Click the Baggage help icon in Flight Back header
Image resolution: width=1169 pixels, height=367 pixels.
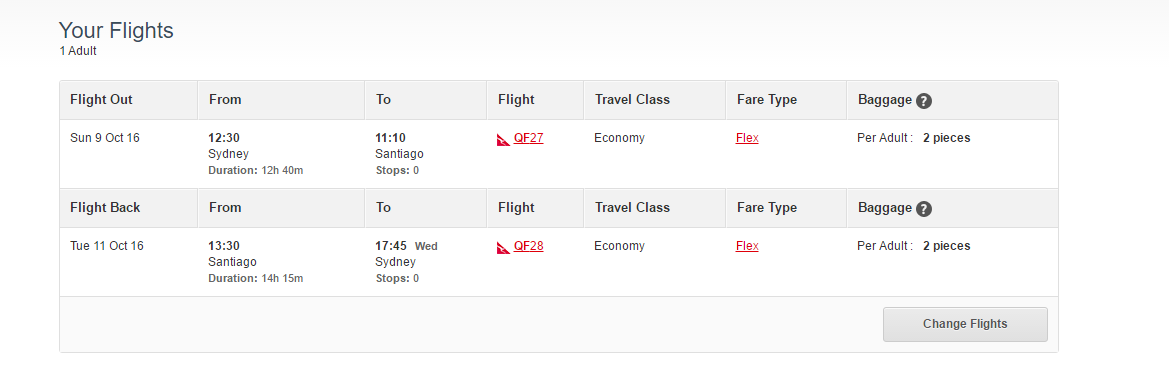point(924,209)
